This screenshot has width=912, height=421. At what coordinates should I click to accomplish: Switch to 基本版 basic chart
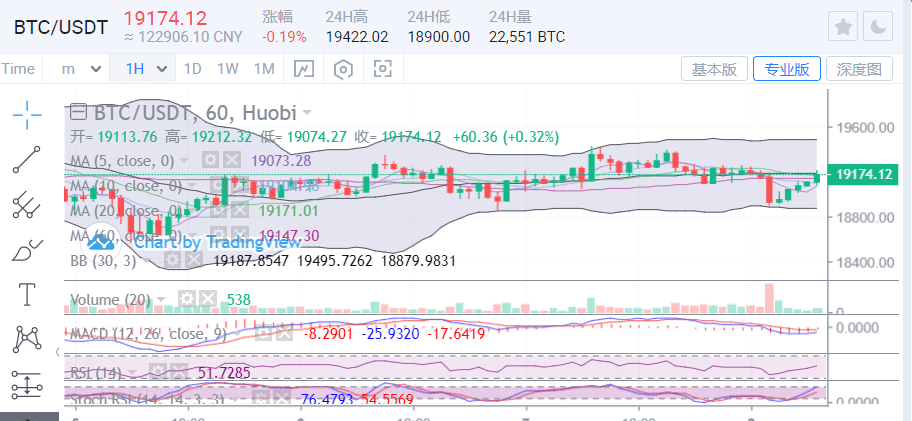coord(714,69)
